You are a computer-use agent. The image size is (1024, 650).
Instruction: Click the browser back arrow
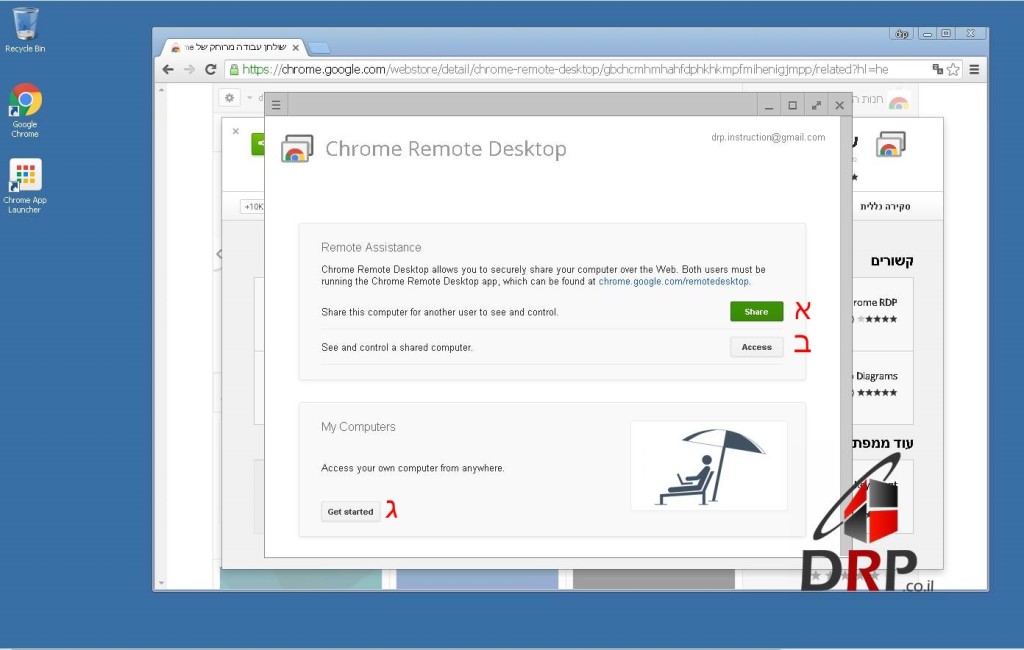click(168, 69)
